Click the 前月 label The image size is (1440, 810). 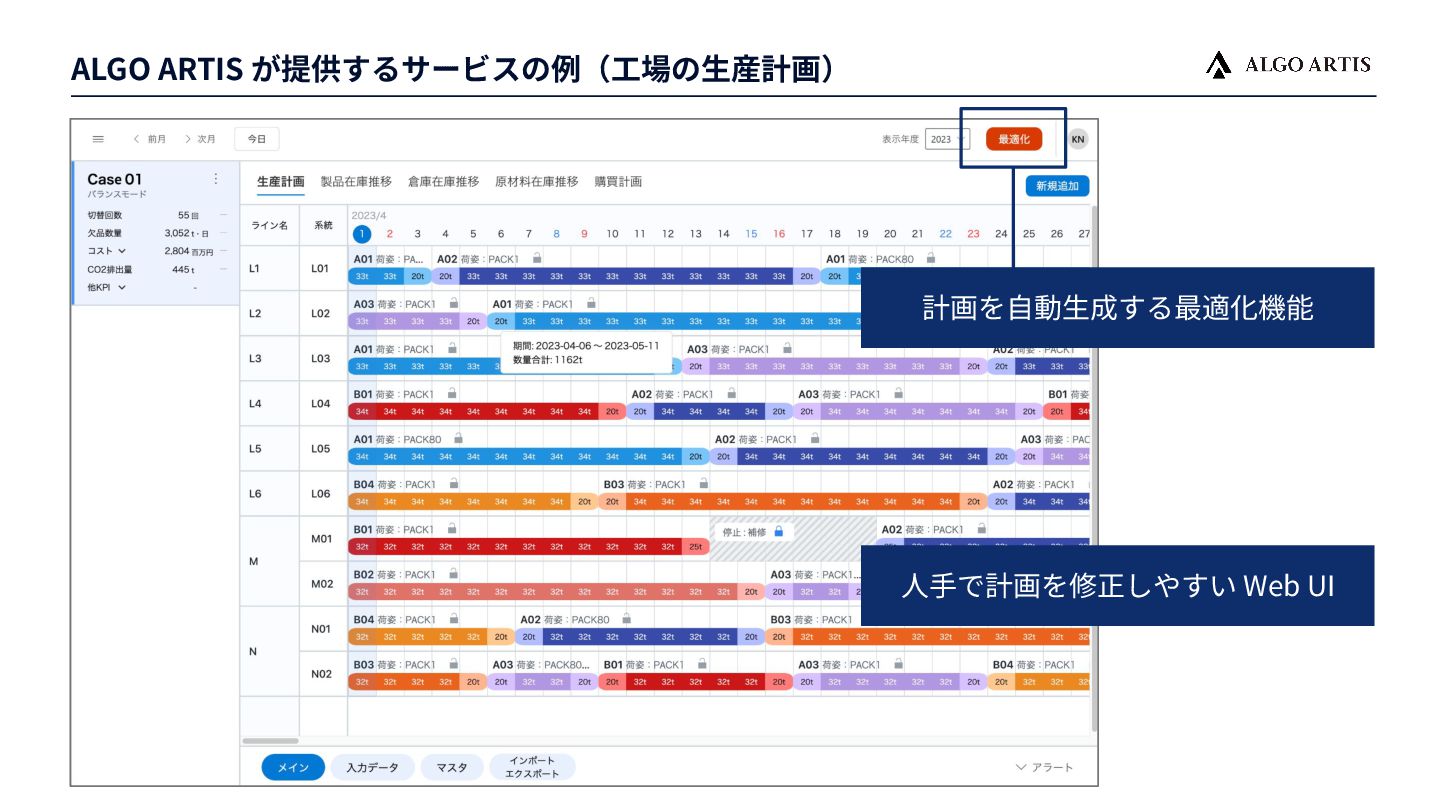pyautogui.click(x=156, y=139)
